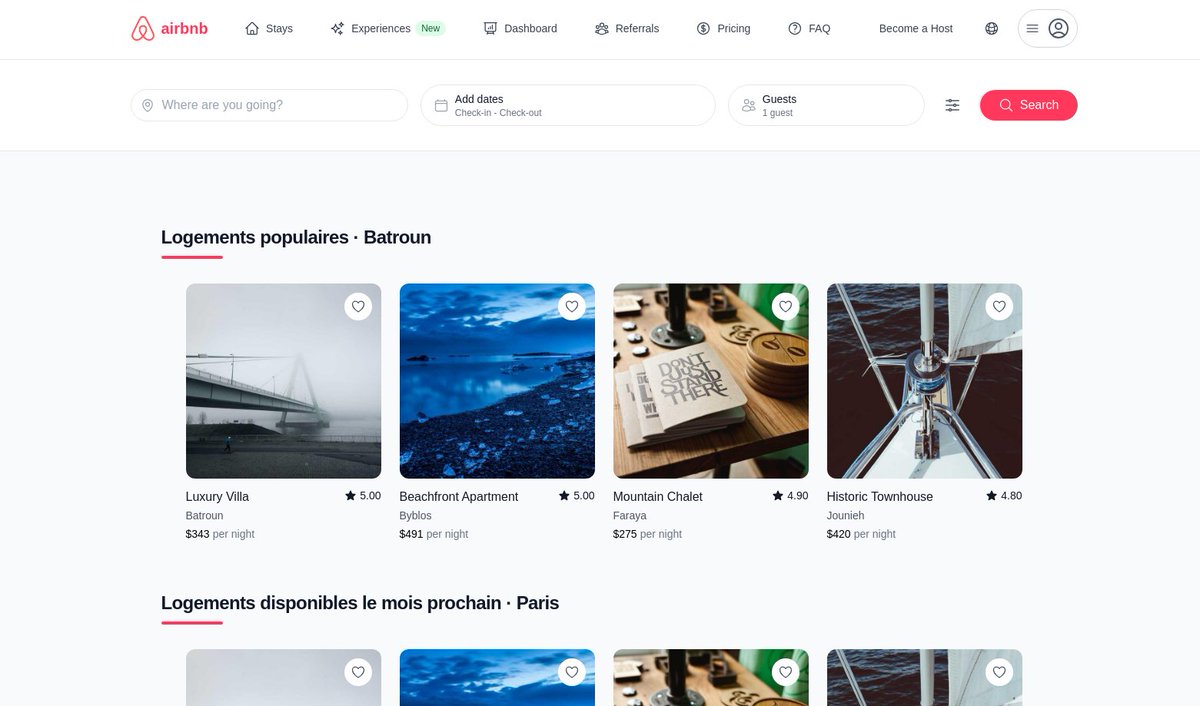Click the New badge beside Experiences
Image resolution: width=1200 pixels, height=706 pixels.
tap(431, 29)
